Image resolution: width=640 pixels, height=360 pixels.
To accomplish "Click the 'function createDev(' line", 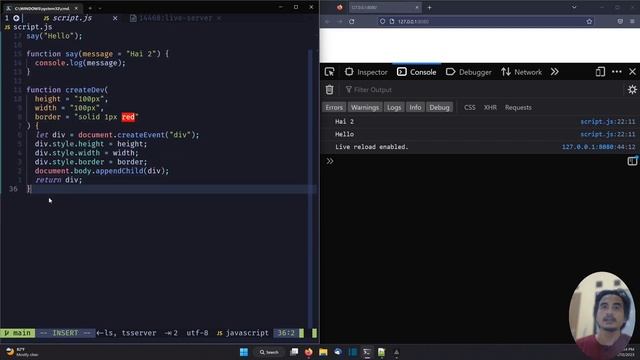I will tap(67, 90).
